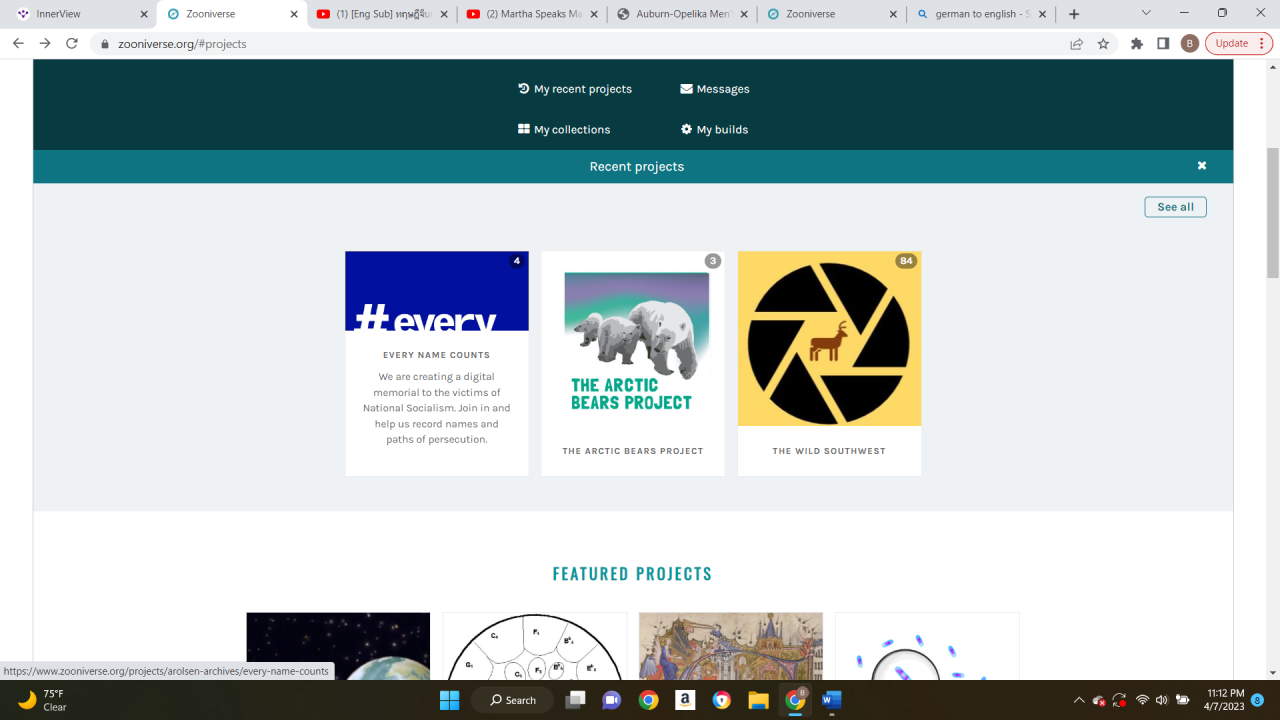Open Messages link
Image resolution: width=1280 pixels, height=720 pixels.
[x=715, y=89]
